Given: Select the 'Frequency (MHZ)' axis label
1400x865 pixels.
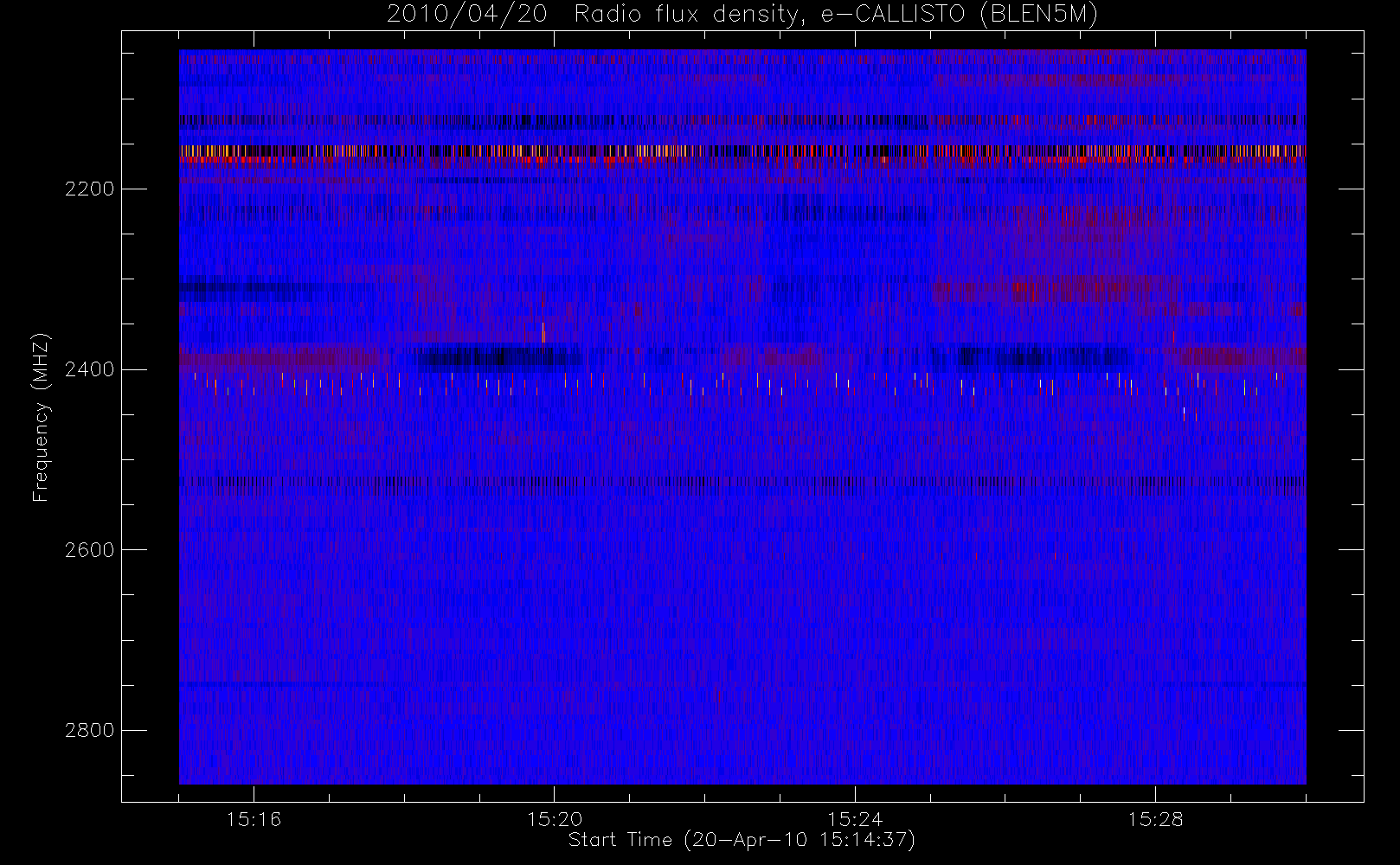Looking at the screenshot, I should coord(41,417).
